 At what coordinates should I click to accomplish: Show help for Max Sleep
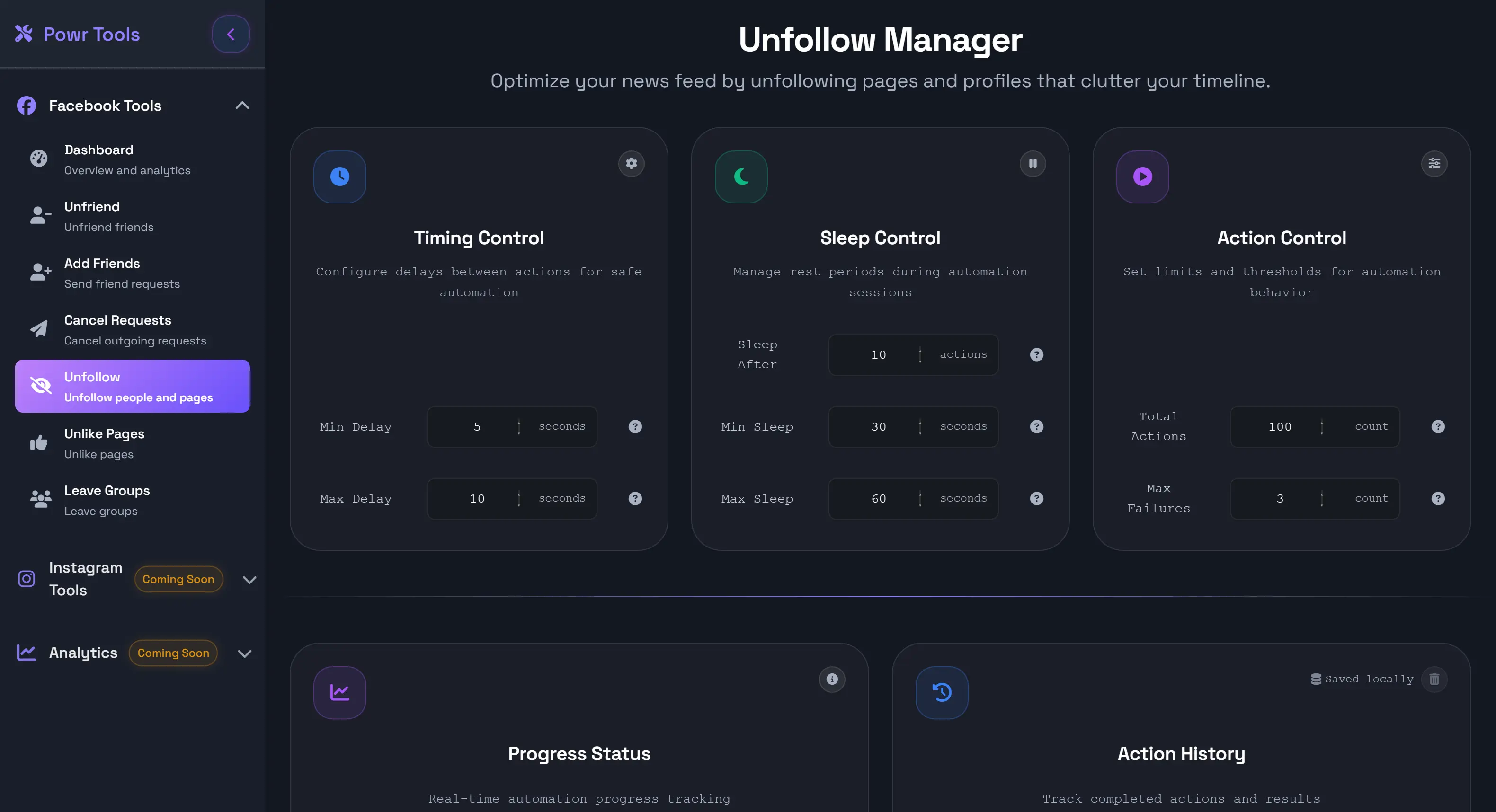point(1037,499)
